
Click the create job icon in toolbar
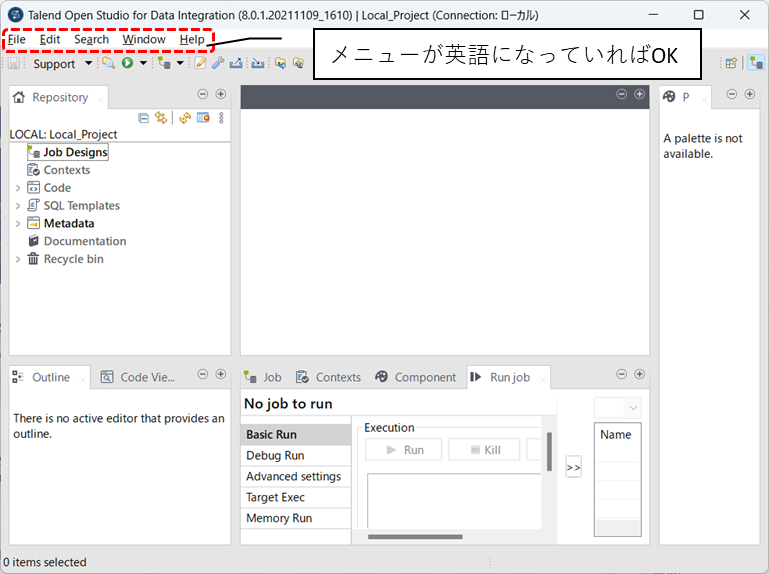[164, 63]
